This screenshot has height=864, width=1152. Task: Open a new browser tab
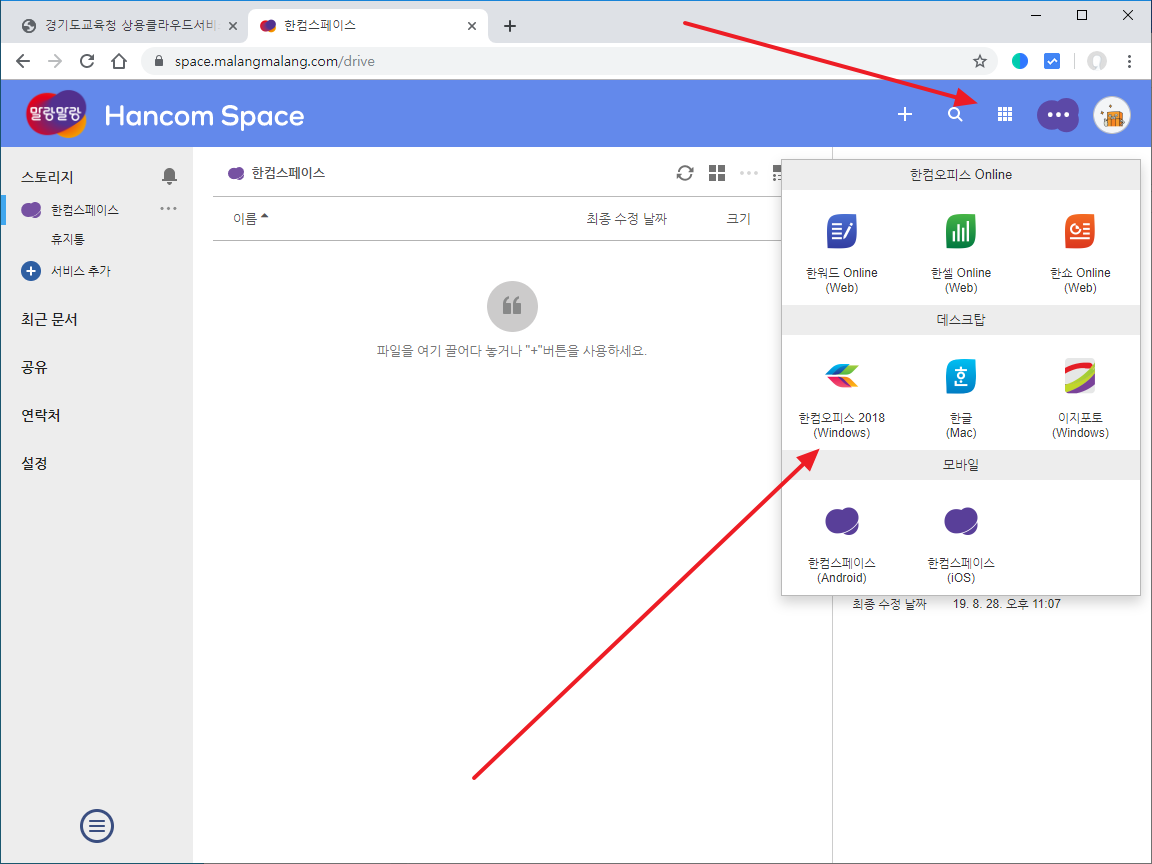tap(510, 26)
